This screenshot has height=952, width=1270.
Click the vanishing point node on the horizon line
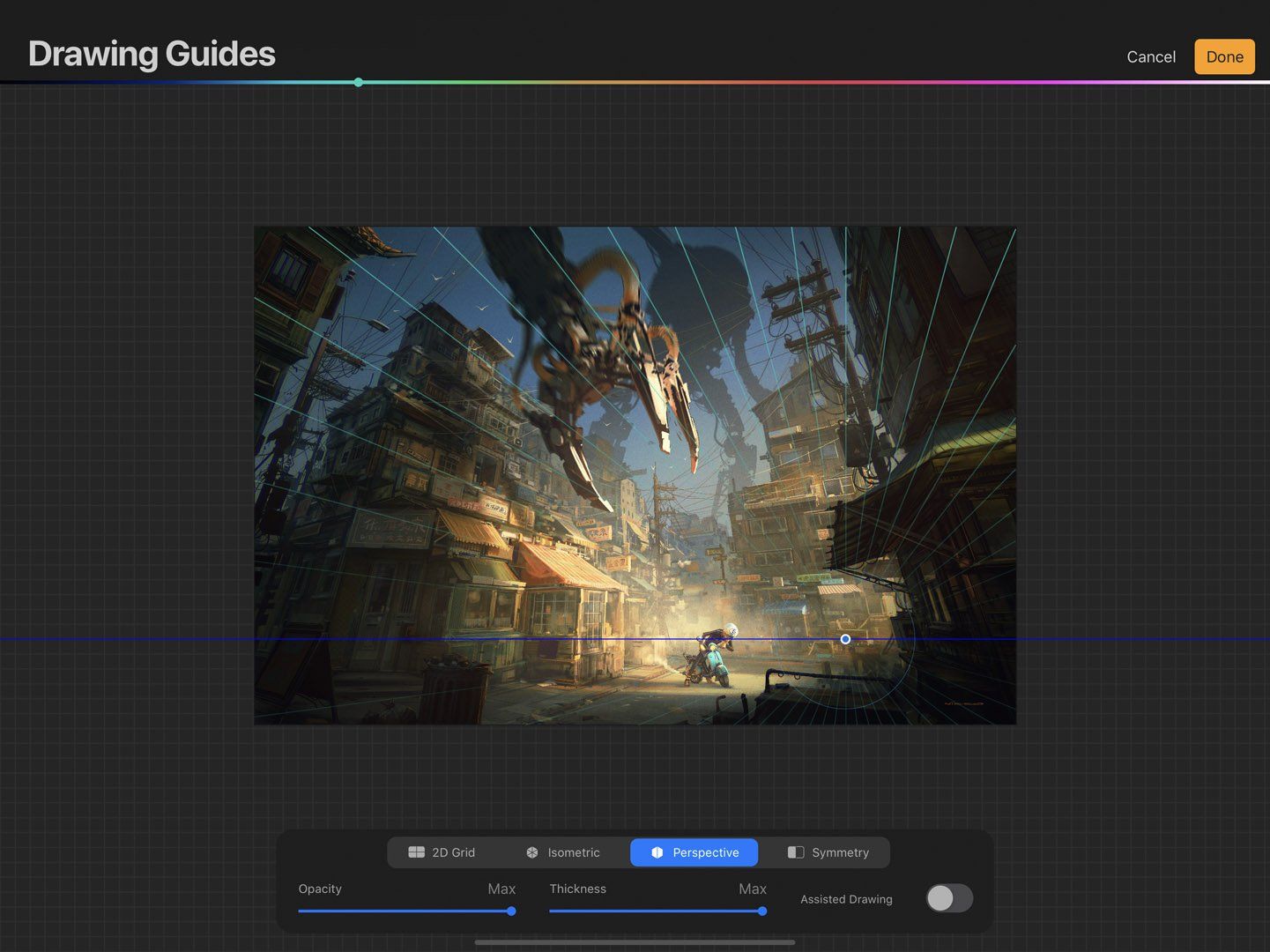(x=845, y=639)
